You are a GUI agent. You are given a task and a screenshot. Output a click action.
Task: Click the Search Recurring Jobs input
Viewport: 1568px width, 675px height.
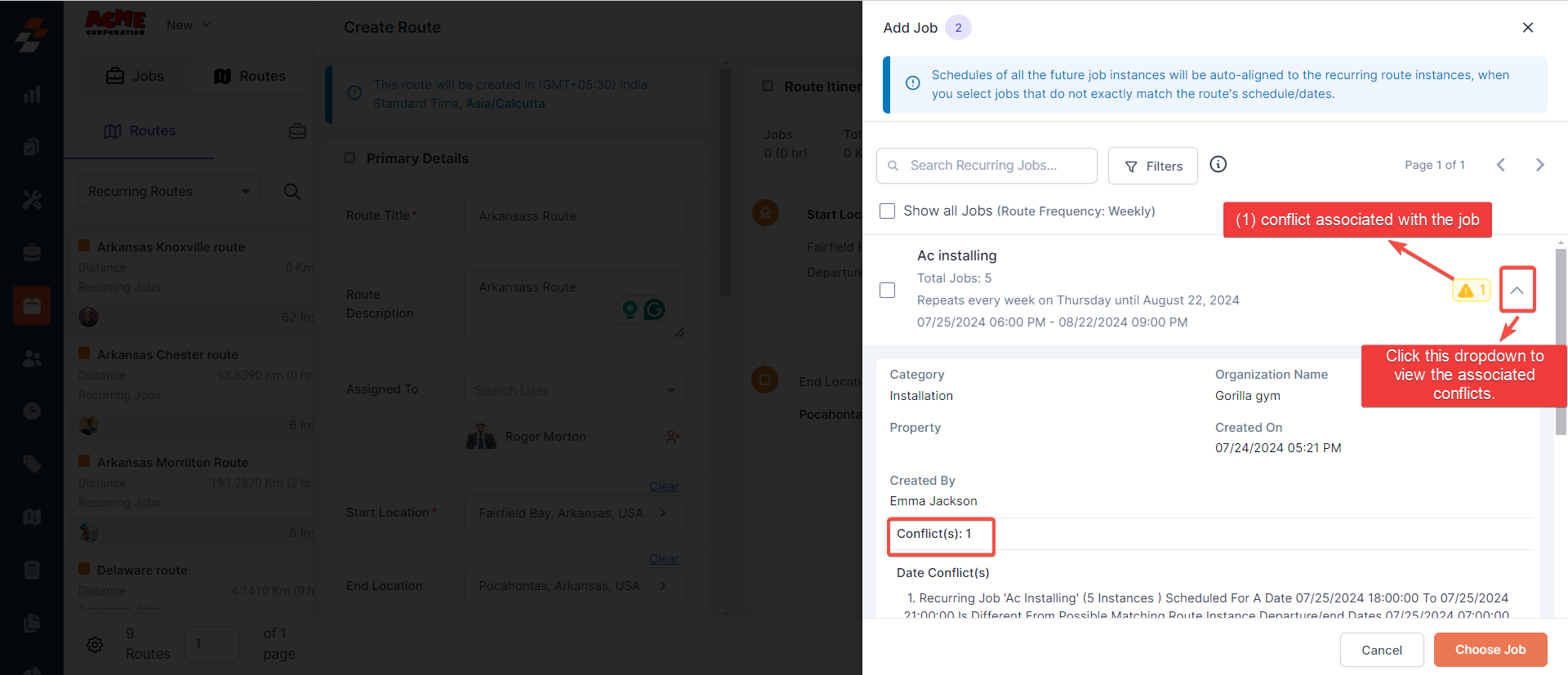987,166
